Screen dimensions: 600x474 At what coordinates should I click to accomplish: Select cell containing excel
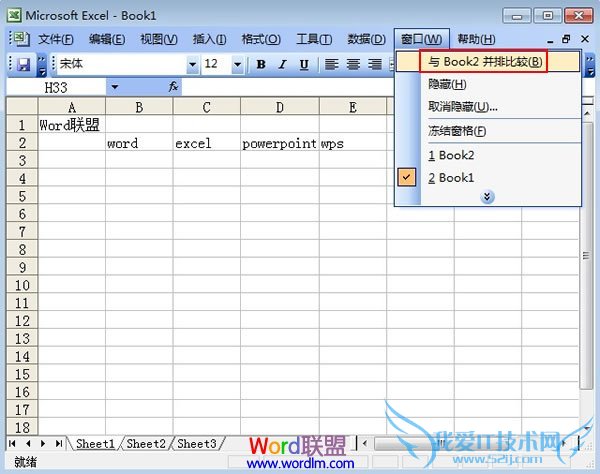pyautogui.click(x=207, y=143)
